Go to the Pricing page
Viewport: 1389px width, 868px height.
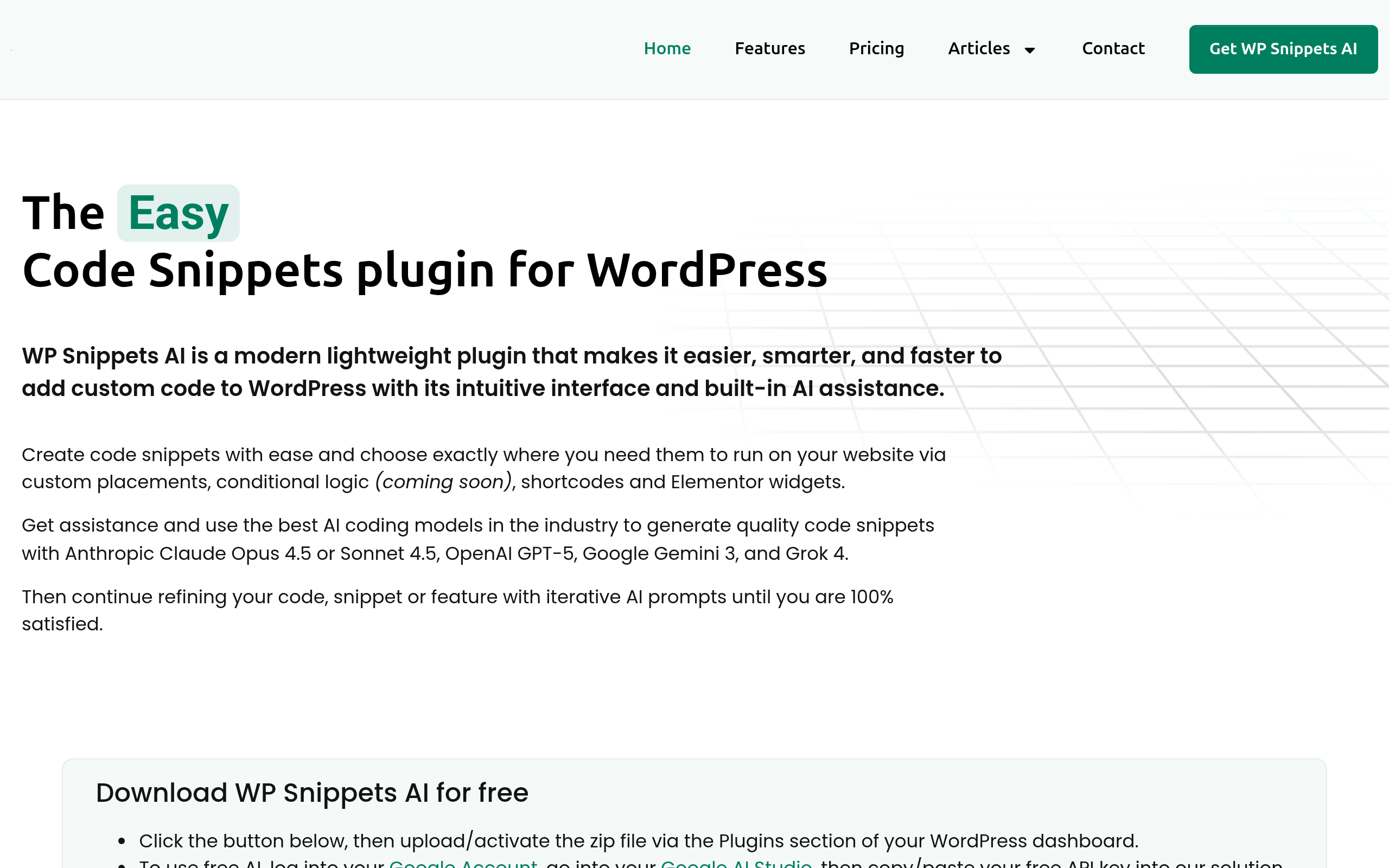point(876,49)
